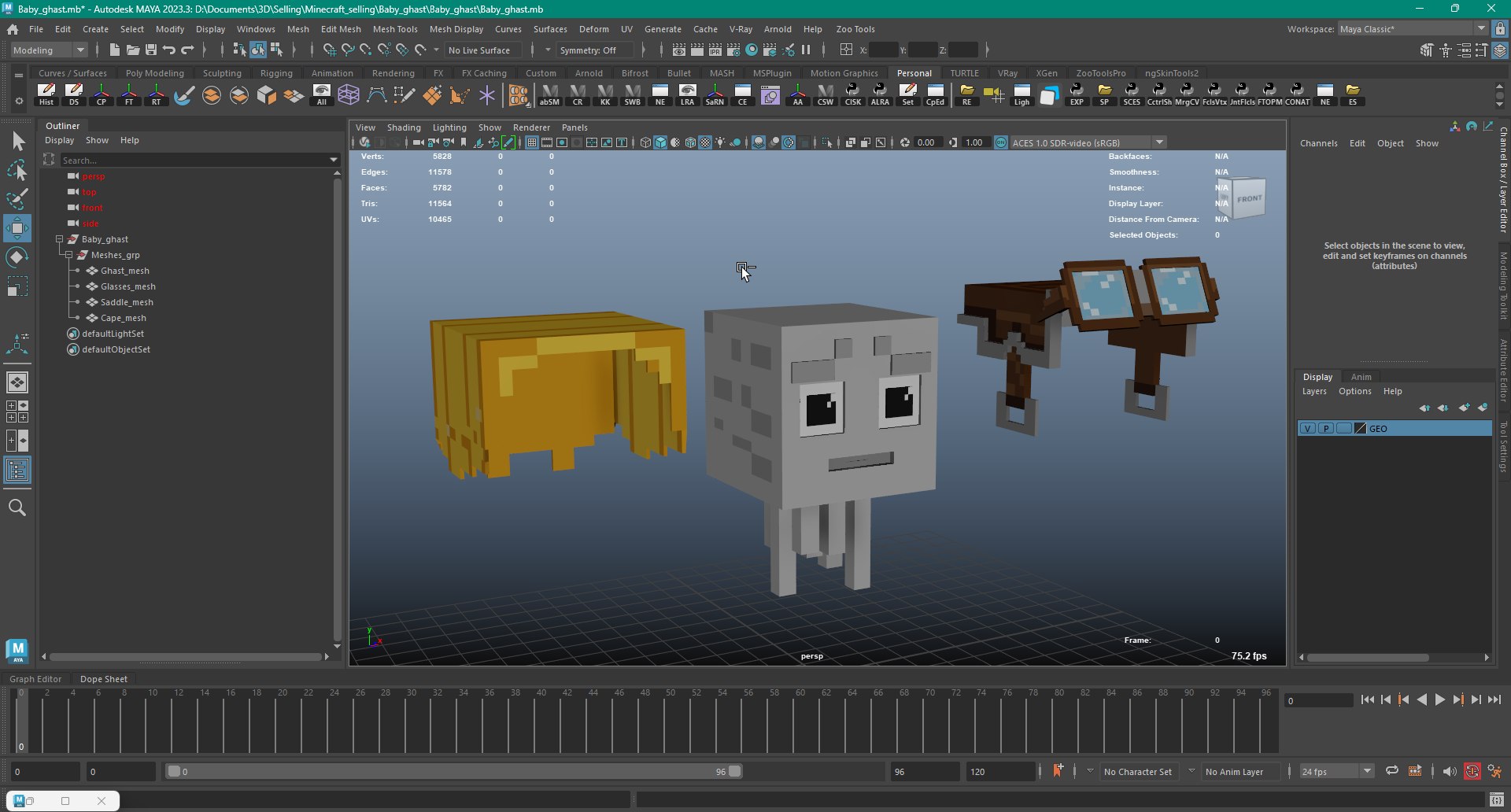Image resolution: width=1511 pixels, height=812 pixels.
Task: Activate the Lasso select tool
Action: coord(17,171)
